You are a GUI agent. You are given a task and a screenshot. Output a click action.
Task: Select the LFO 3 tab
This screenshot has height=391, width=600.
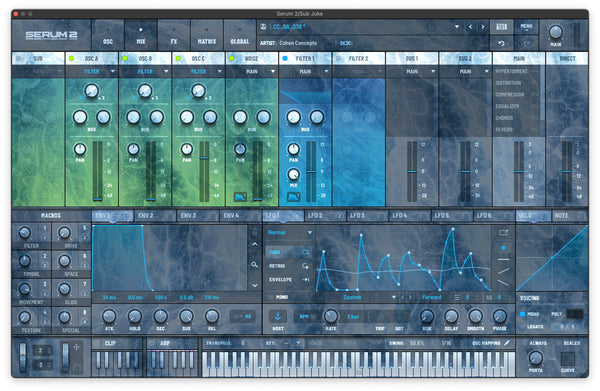pos(367,216)
